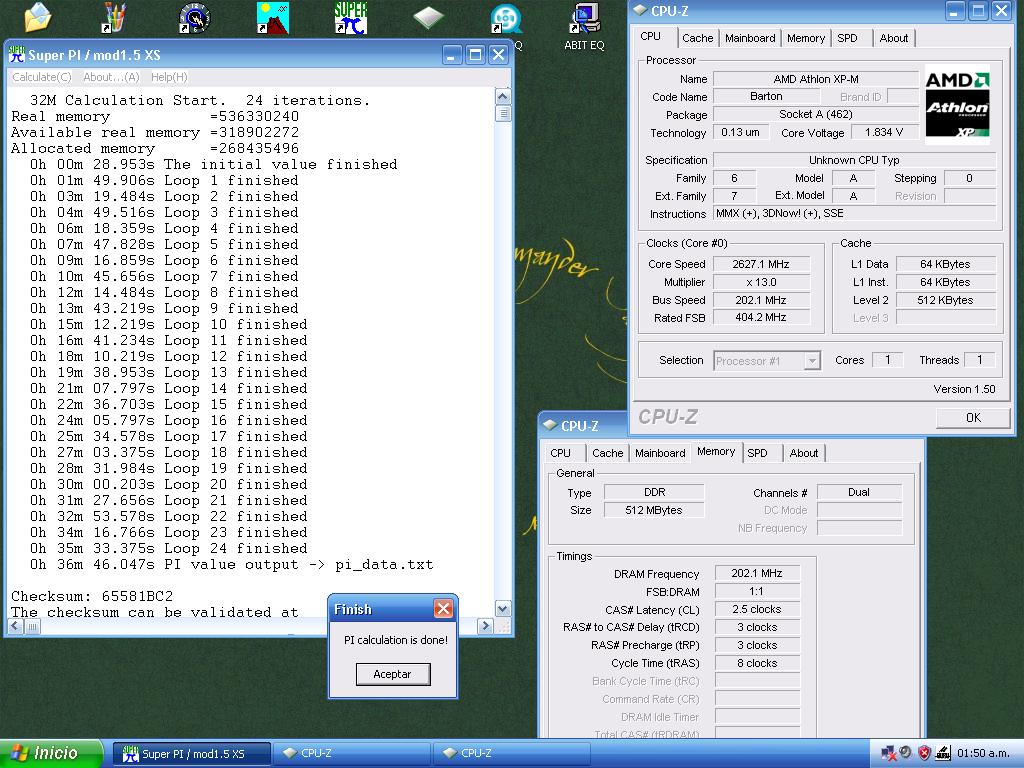This screenshot has height=768, width=1024.
Task: Open the white diamond CPU-Z desktop icon
Action: pos(428,18)
